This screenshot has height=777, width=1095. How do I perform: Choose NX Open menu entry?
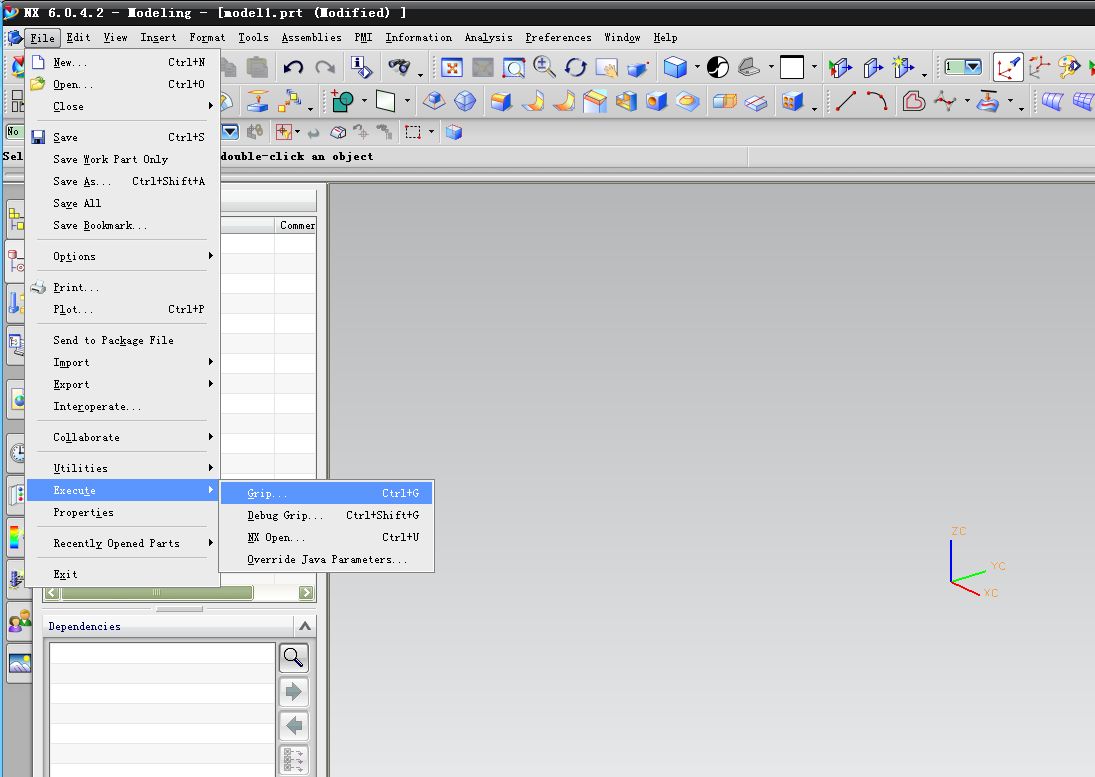point(327,538)
